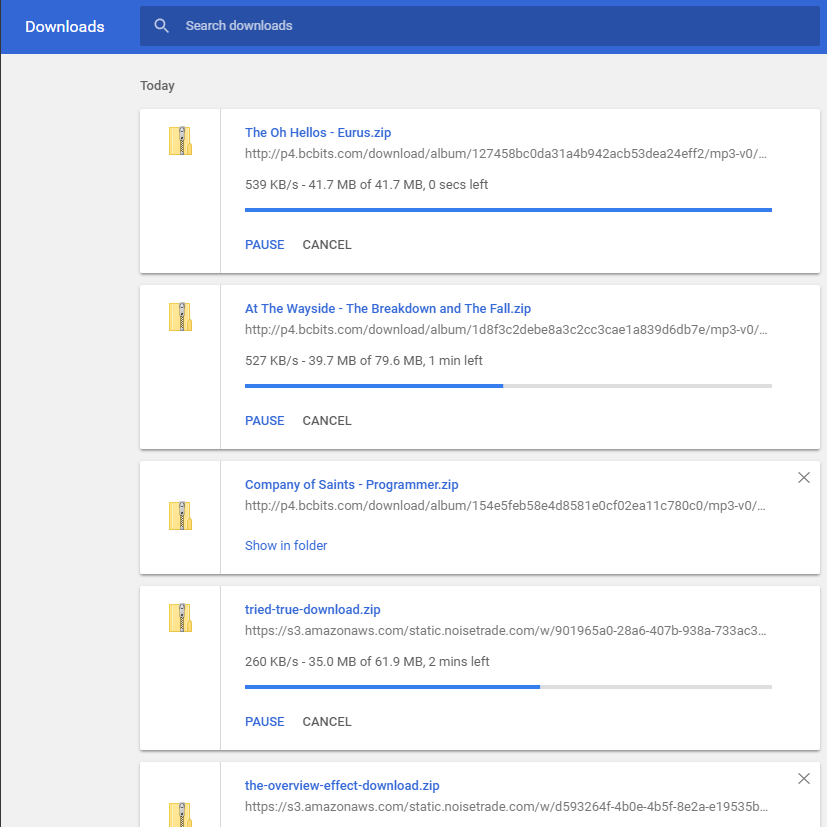
Task: Click the zip icon for Eurus.zip
Action: [x=180, y=141]
